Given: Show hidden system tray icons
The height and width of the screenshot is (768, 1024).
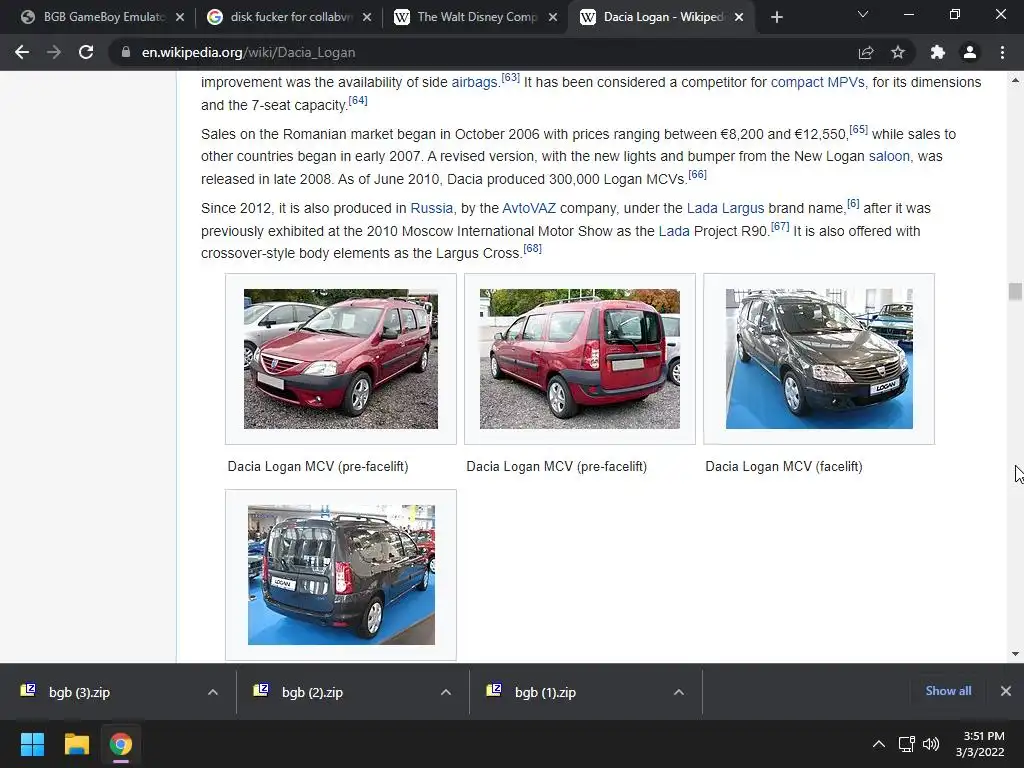Looking at the screenshot, I should point(879,744).
